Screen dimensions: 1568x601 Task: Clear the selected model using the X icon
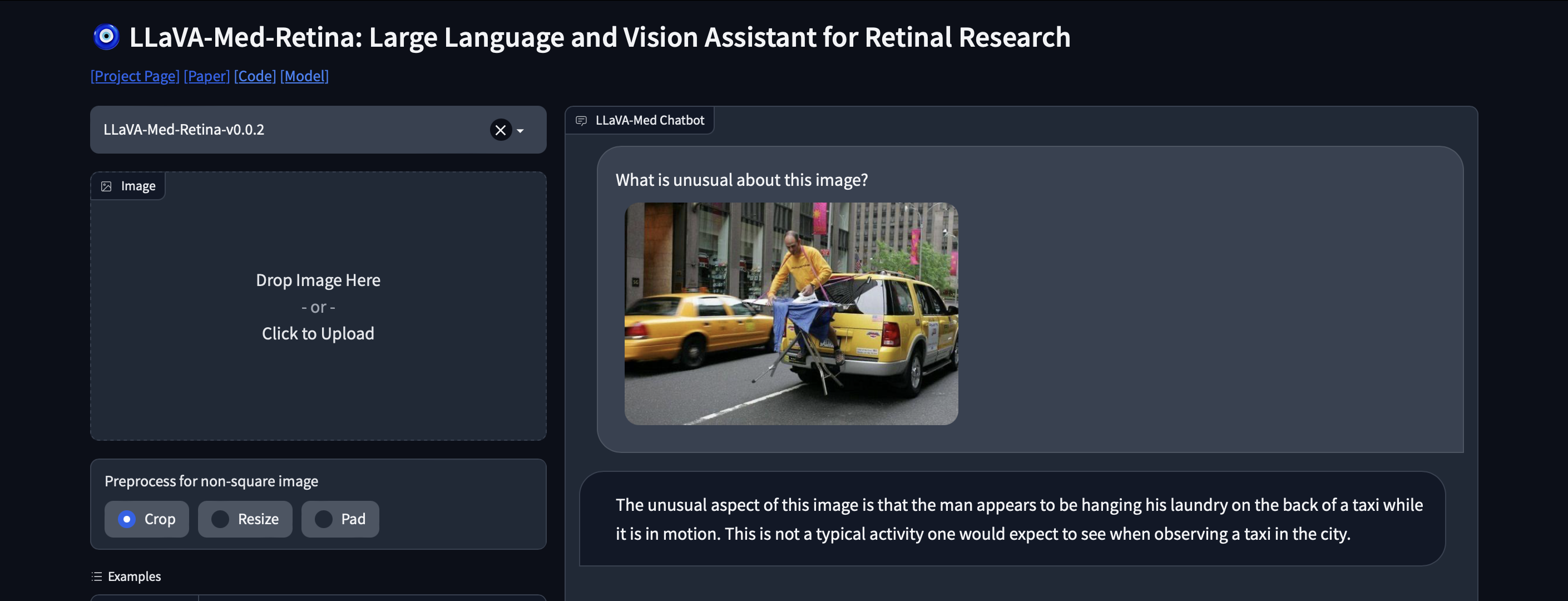pos(501,129)
